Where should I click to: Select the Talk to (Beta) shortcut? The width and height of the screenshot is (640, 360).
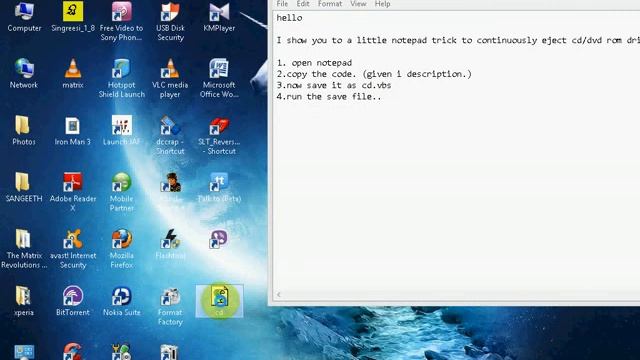click(x=219, y=187)
